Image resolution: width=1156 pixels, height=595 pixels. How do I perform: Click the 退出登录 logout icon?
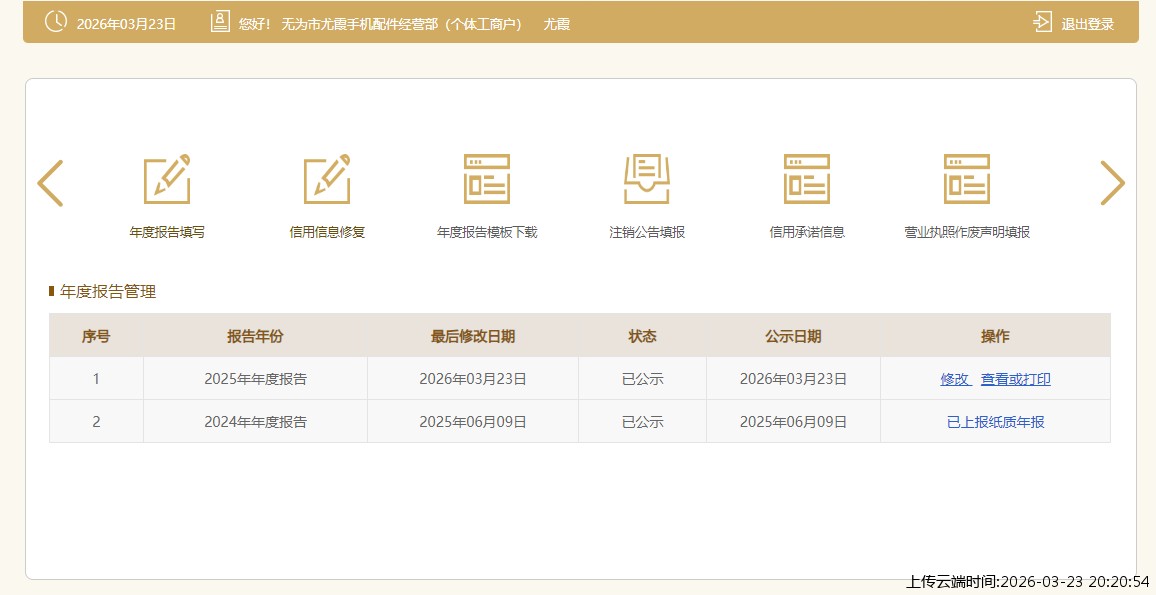coord(1043,23)
